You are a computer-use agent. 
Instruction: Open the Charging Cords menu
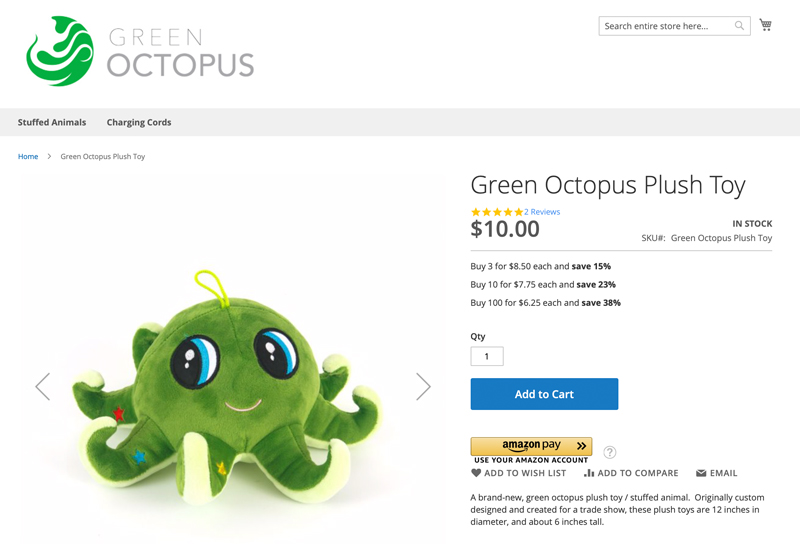coord(139,122)
